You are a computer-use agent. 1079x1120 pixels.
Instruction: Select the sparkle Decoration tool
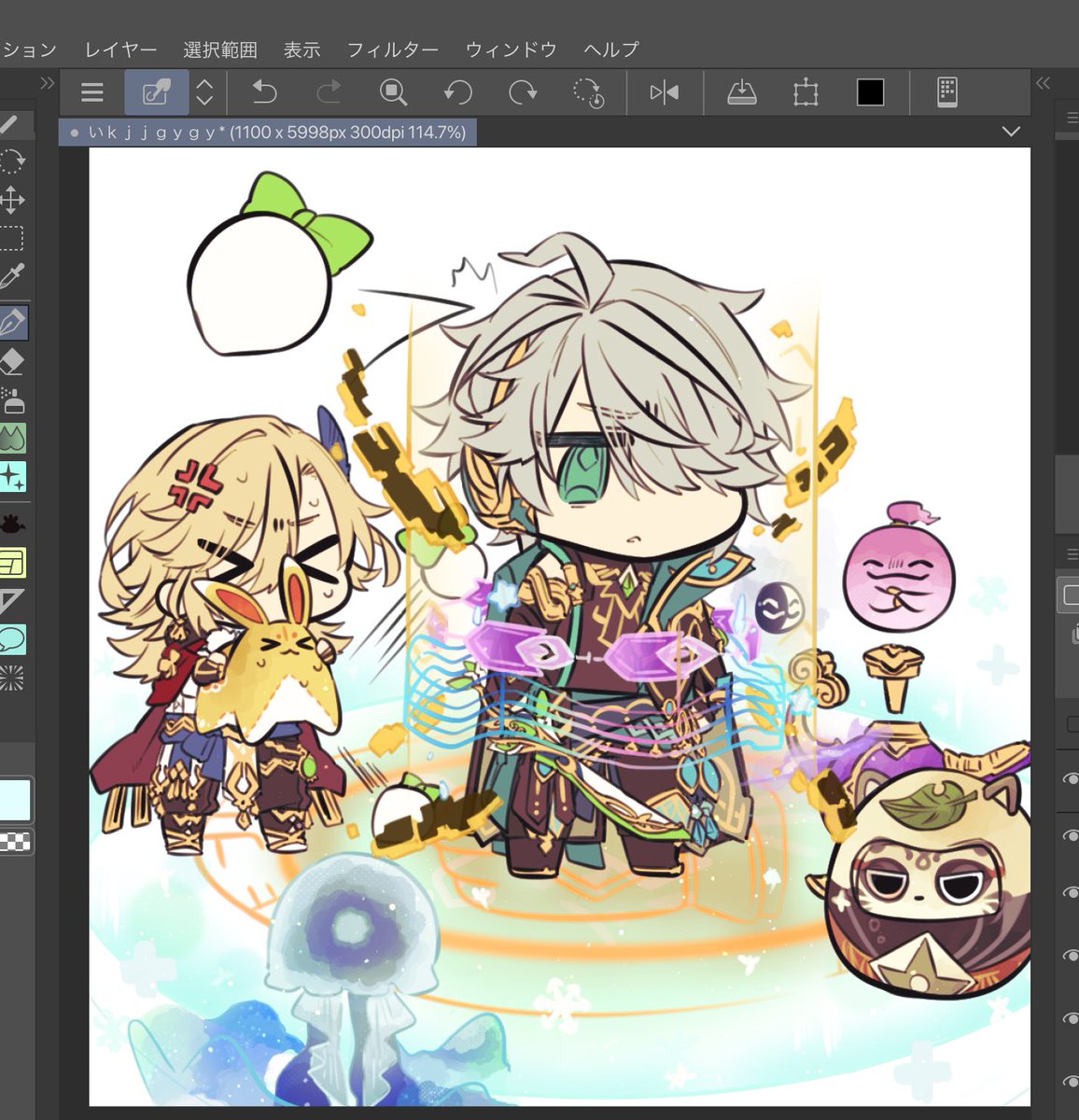12,477
